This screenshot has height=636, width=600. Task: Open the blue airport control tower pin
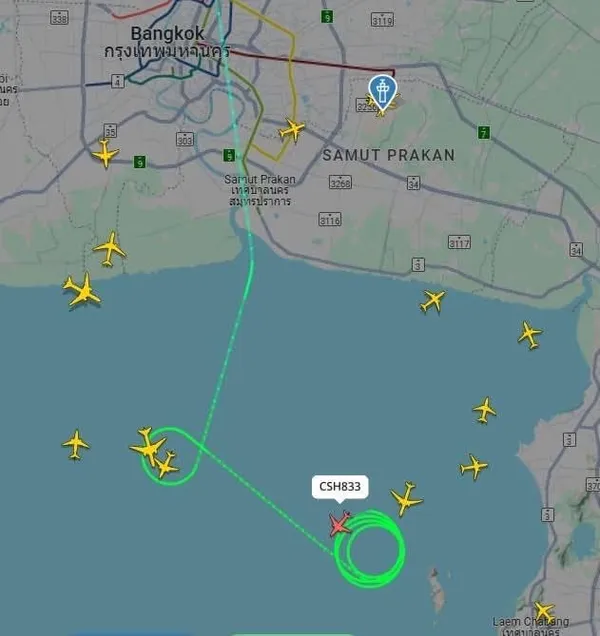click(383, 93)
